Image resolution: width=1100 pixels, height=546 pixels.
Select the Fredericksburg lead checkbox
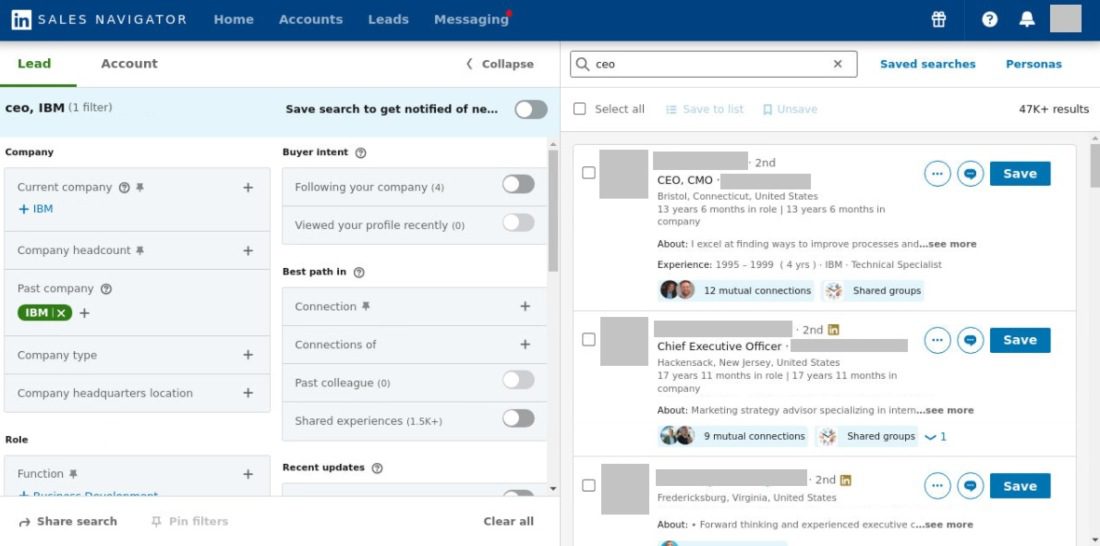589,485
